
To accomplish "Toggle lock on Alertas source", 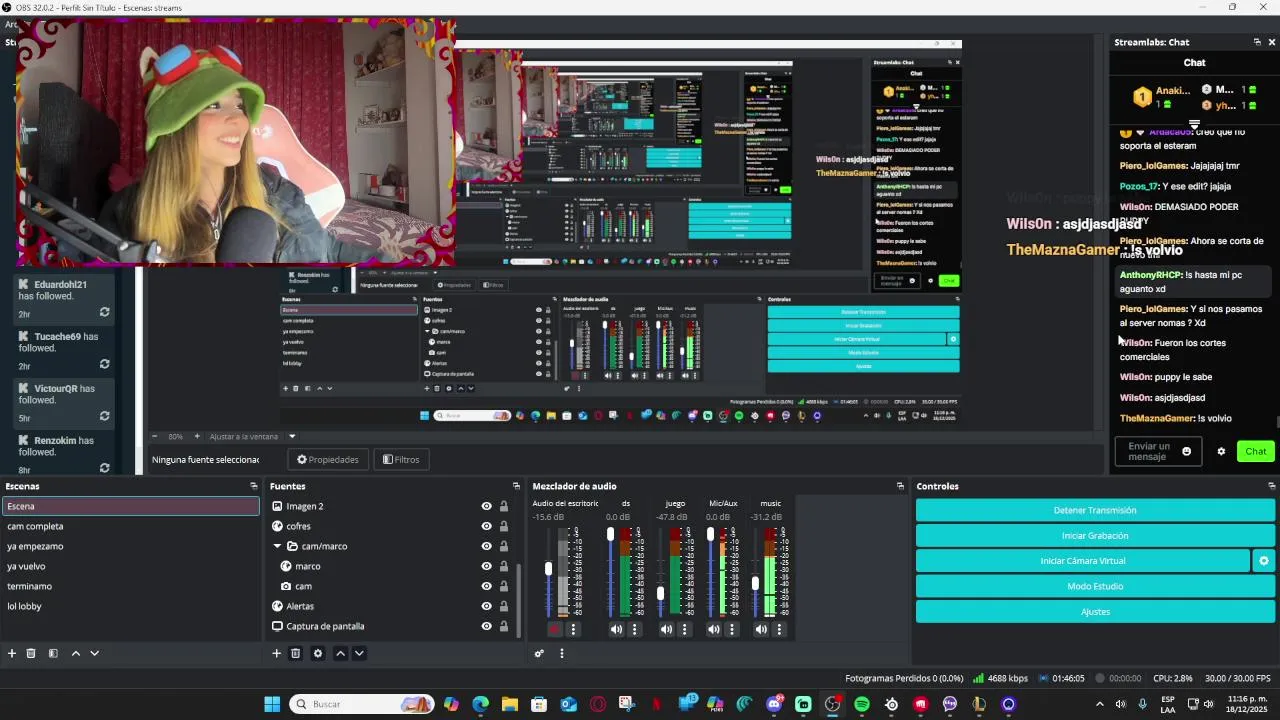I will pyautogui.click(x=504, y=606).
